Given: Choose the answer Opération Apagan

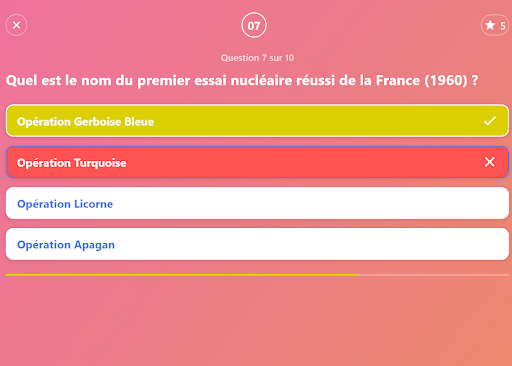Looking at the screenshot, I should [x=257, y=244].
